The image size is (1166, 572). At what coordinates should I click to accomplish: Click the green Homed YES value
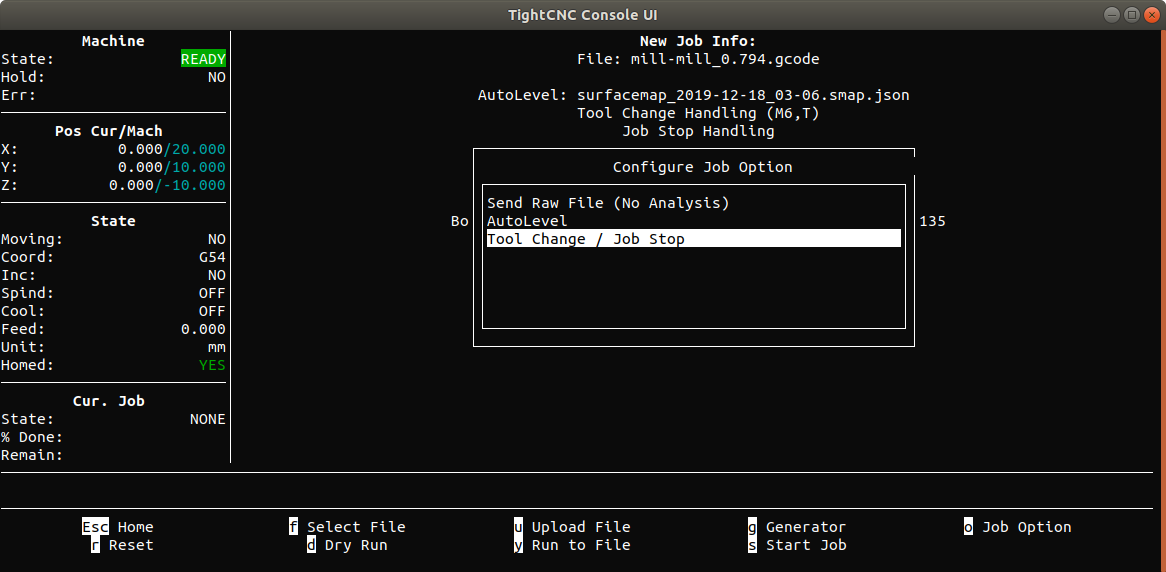212,364
